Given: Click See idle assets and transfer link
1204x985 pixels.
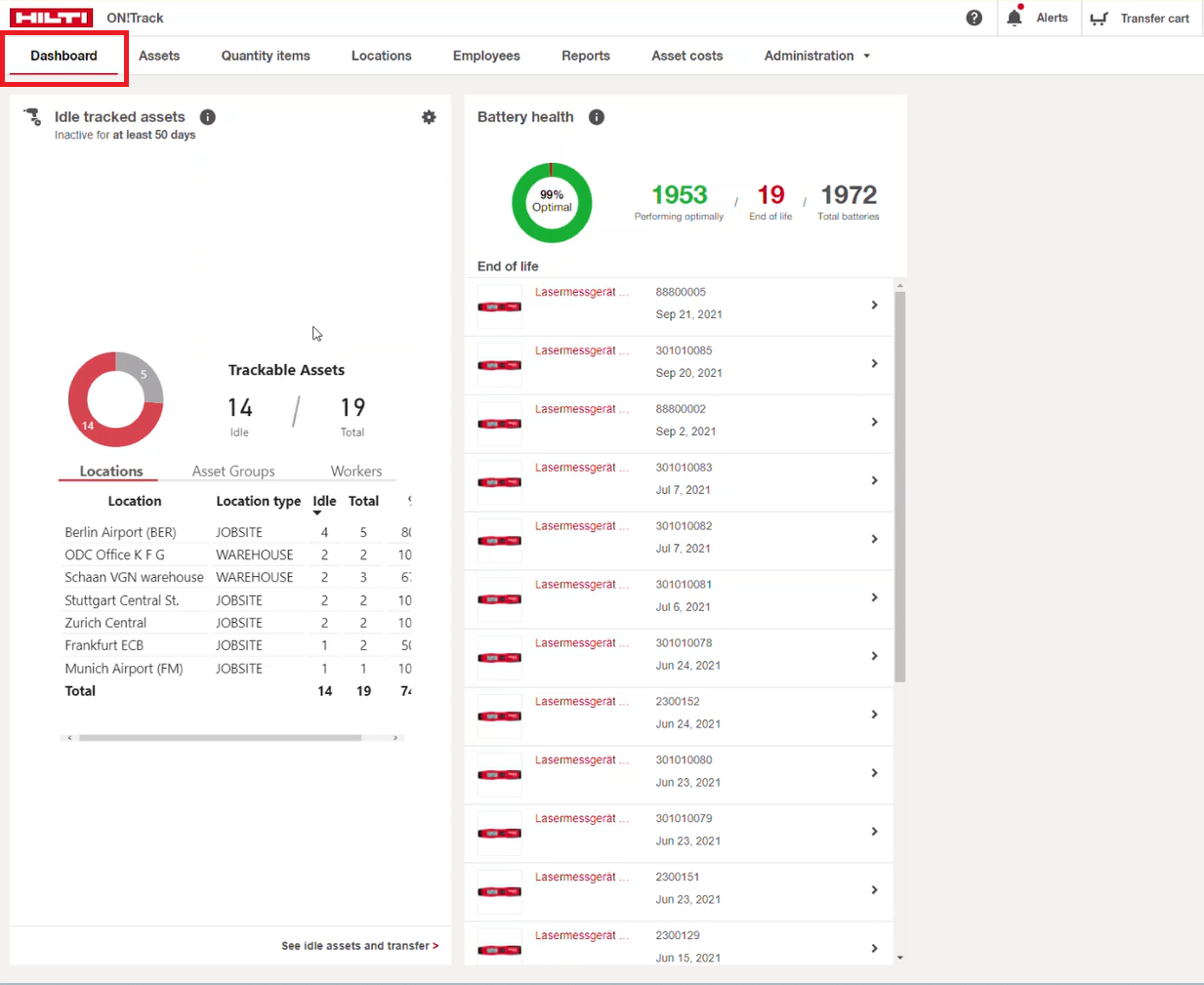Looking at the screenshot, I should (x=359, y=946).
